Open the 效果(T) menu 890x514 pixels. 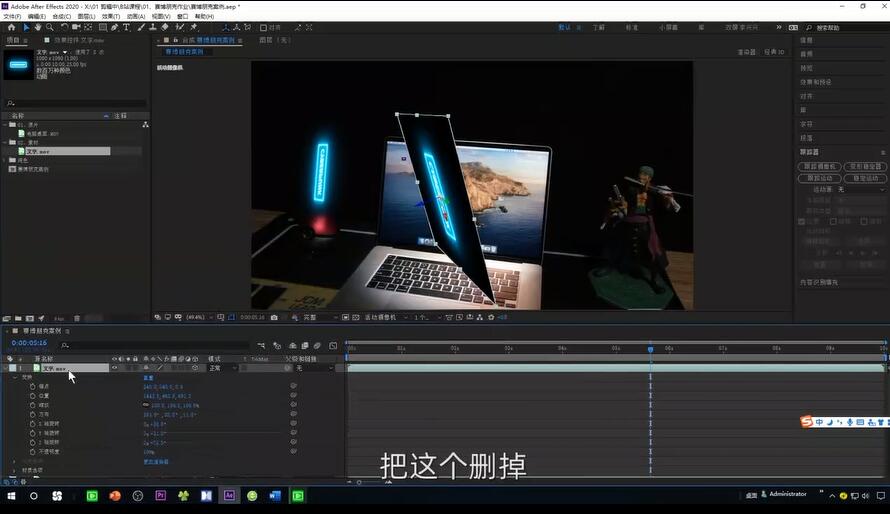[110, 16]
